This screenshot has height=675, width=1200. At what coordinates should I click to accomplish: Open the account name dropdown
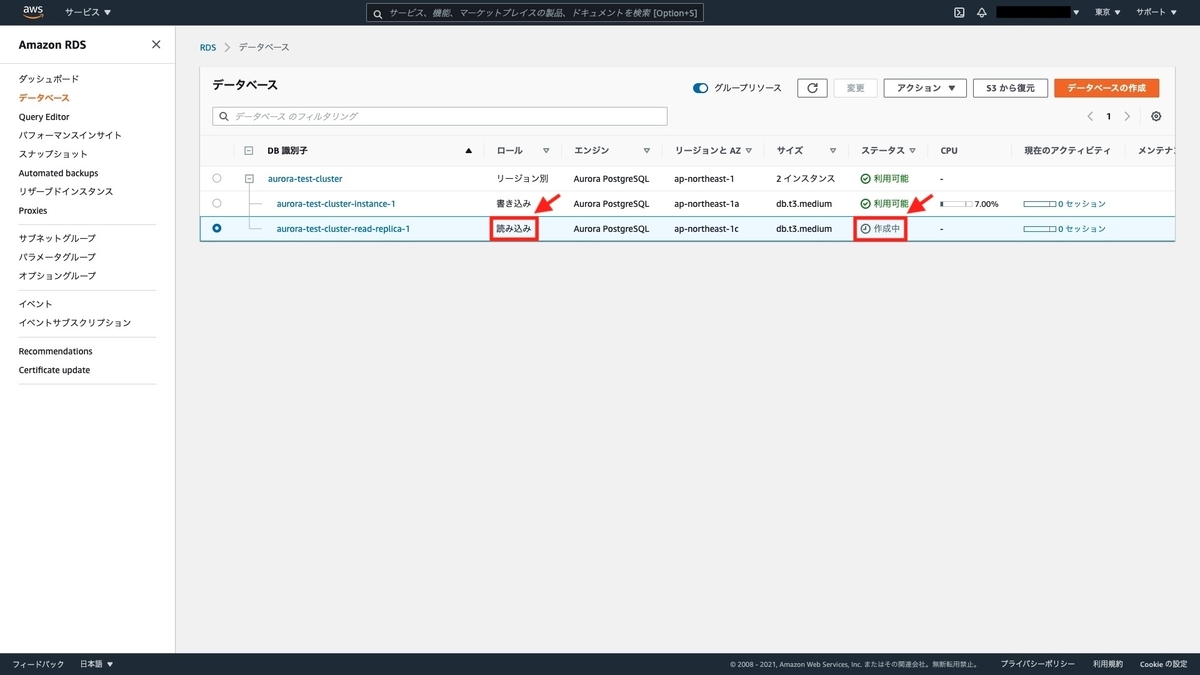pos(1038,12)
